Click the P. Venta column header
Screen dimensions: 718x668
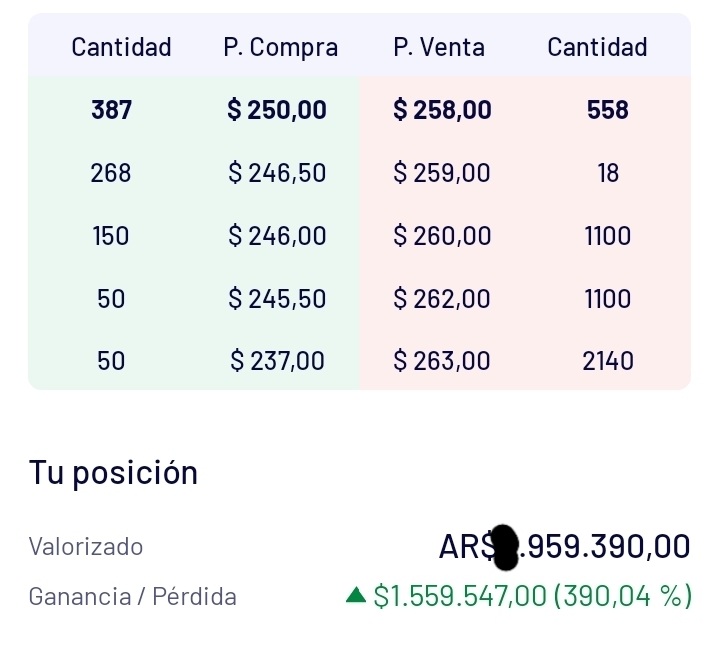coord(439,47)
